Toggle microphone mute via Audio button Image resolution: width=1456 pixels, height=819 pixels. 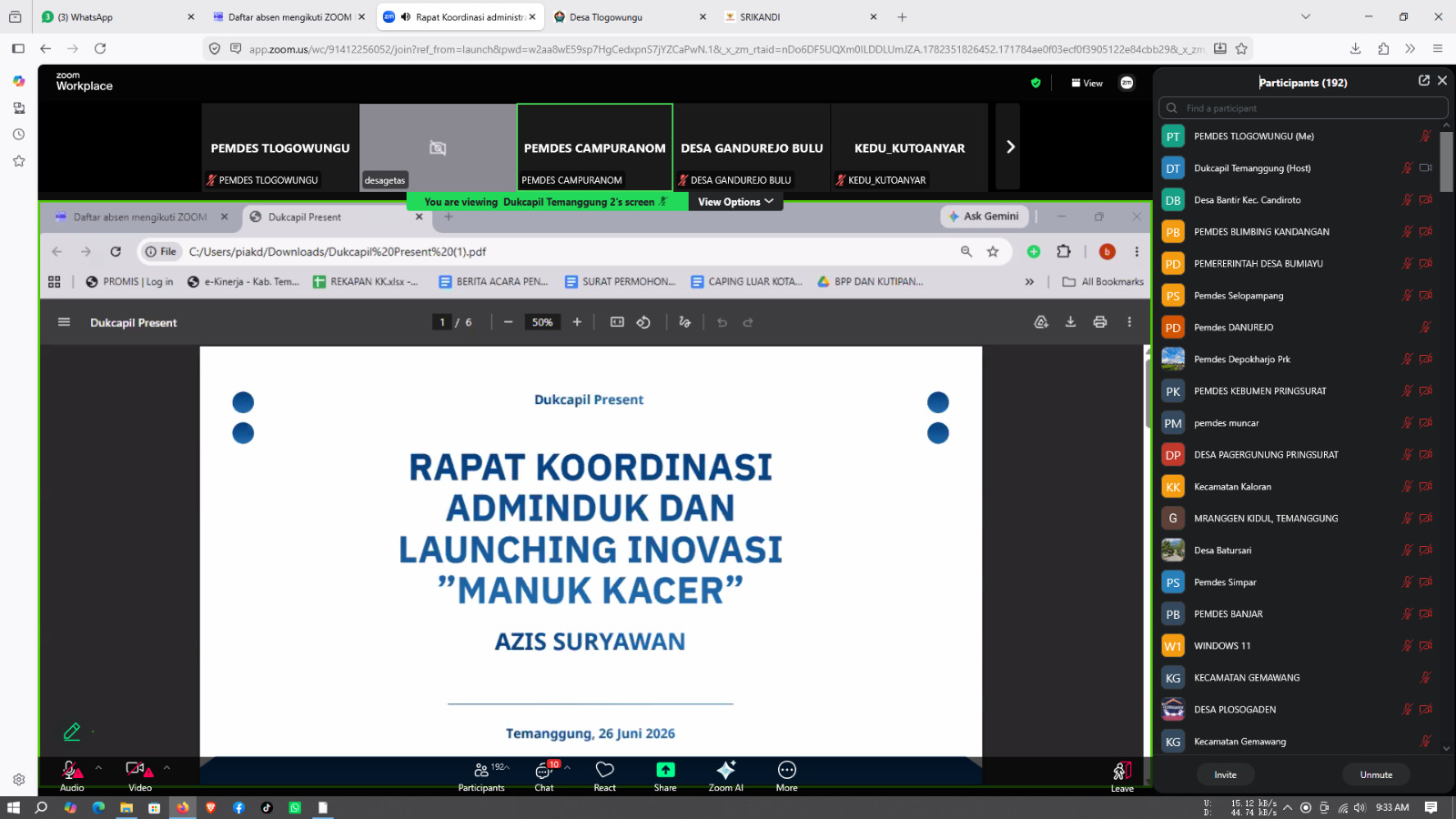(72, 775)
